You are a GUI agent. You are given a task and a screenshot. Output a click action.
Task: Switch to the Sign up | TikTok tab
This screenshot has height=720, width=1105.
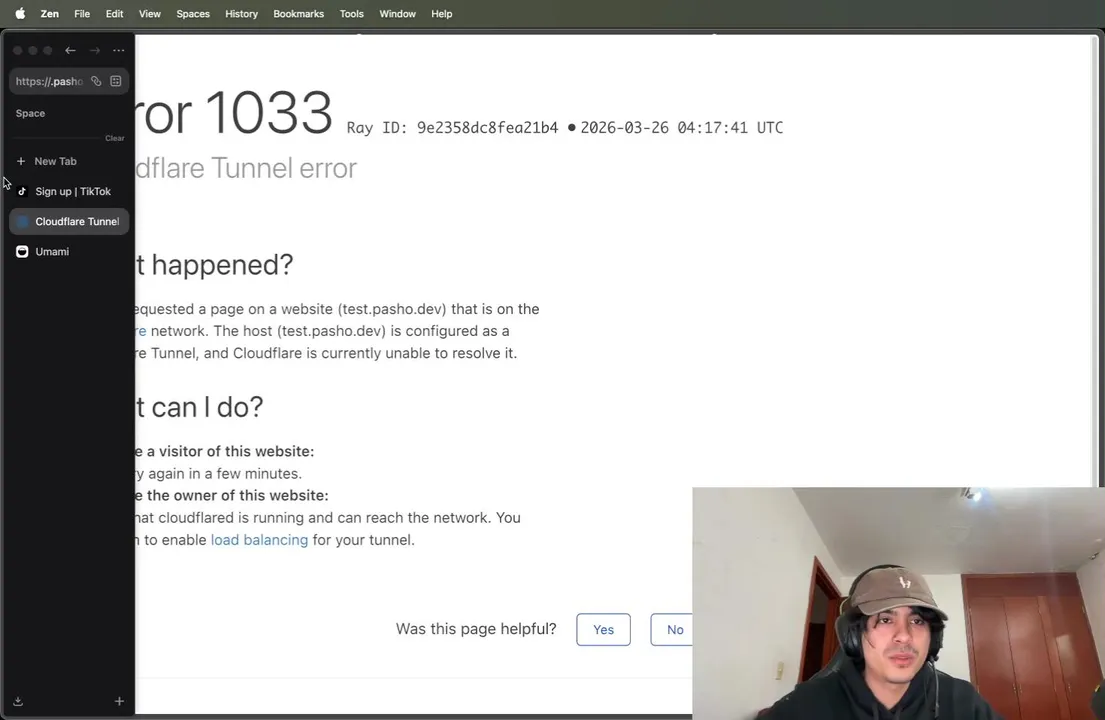68,192
